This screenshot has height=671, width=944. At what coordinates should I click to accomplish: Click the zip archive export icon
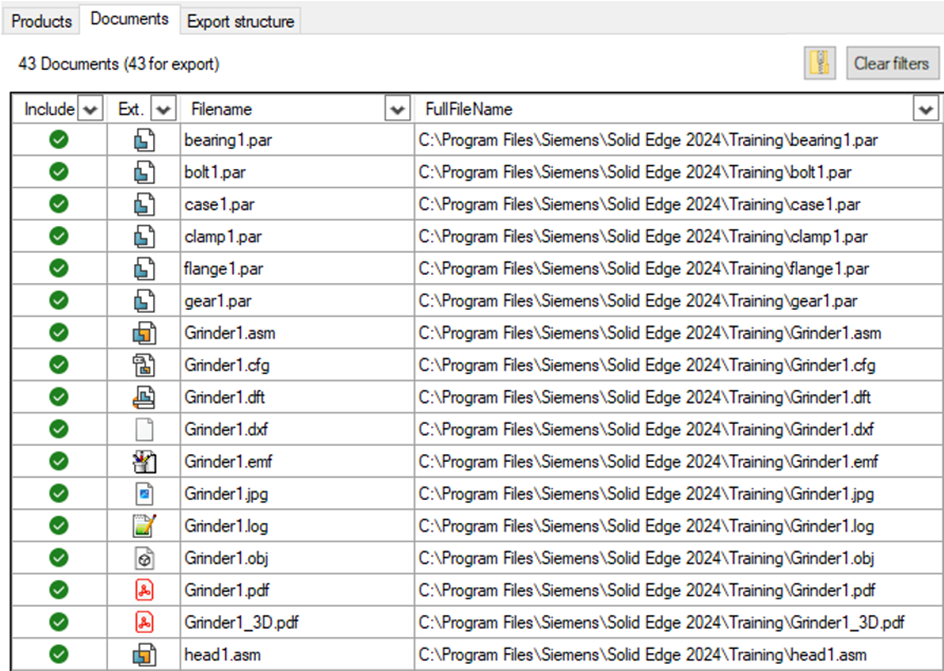pos(819,63)
